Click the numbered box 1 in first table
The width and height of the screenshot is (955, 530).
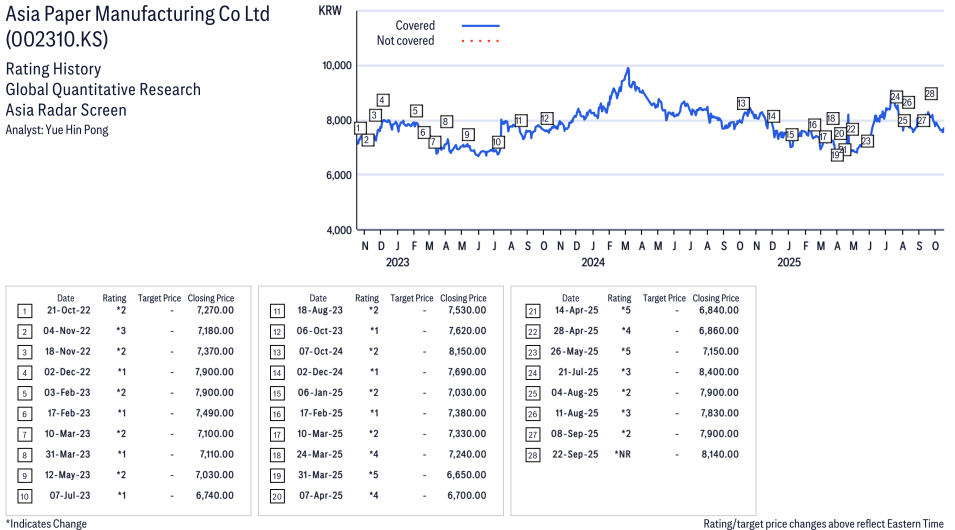24,310
